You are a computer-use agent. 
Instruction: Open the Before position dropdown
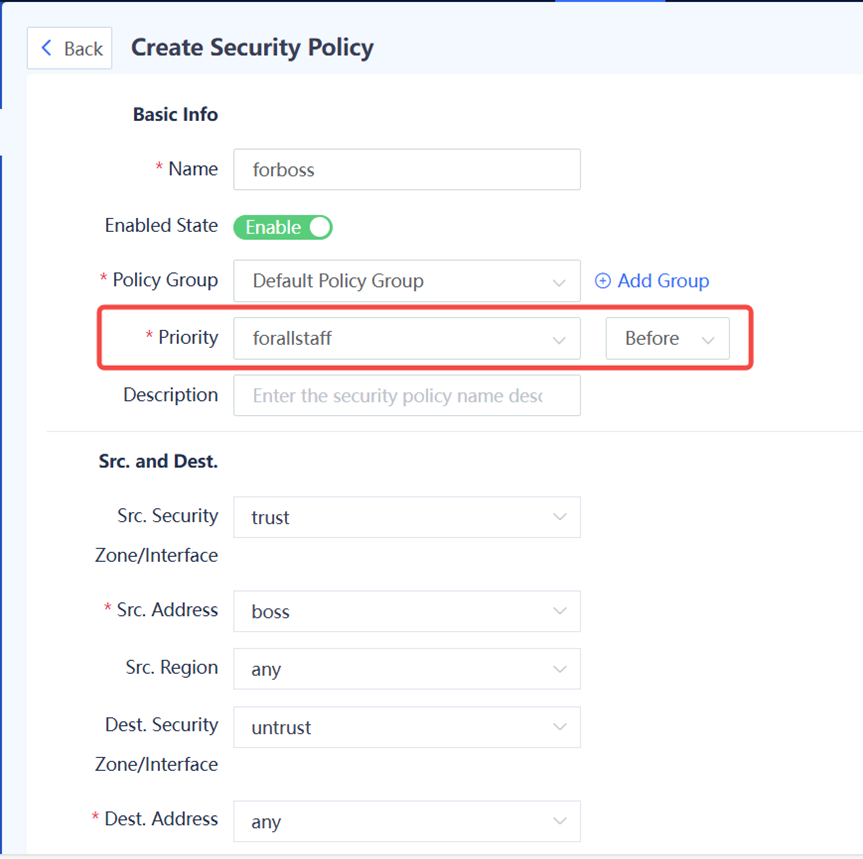(x=667, y=339)
